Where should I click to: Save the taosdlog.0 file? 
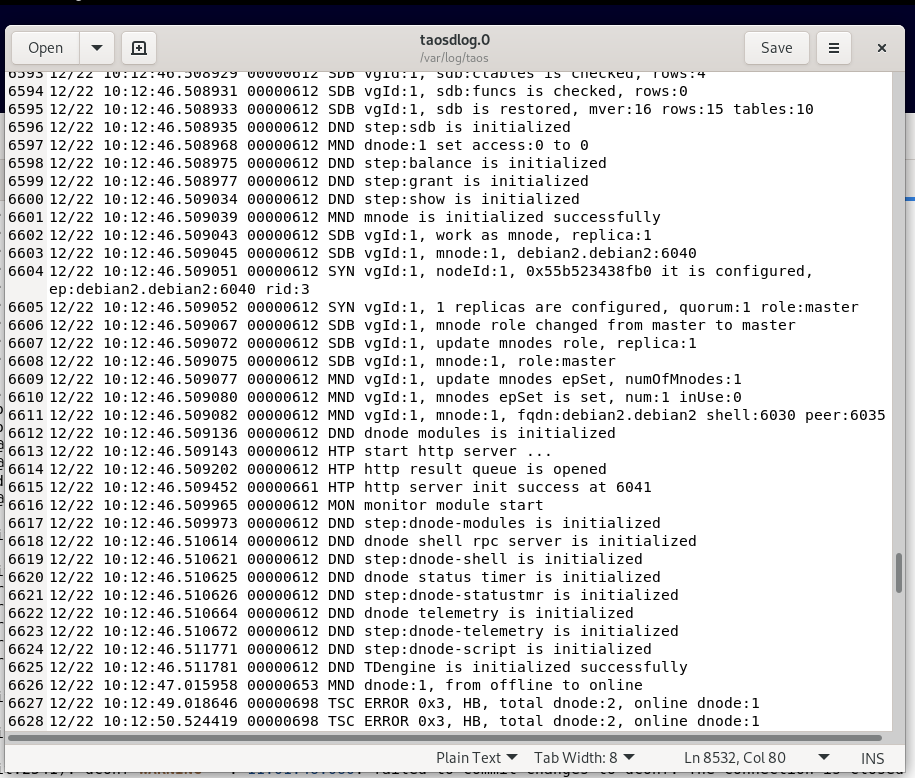point(776,47)
